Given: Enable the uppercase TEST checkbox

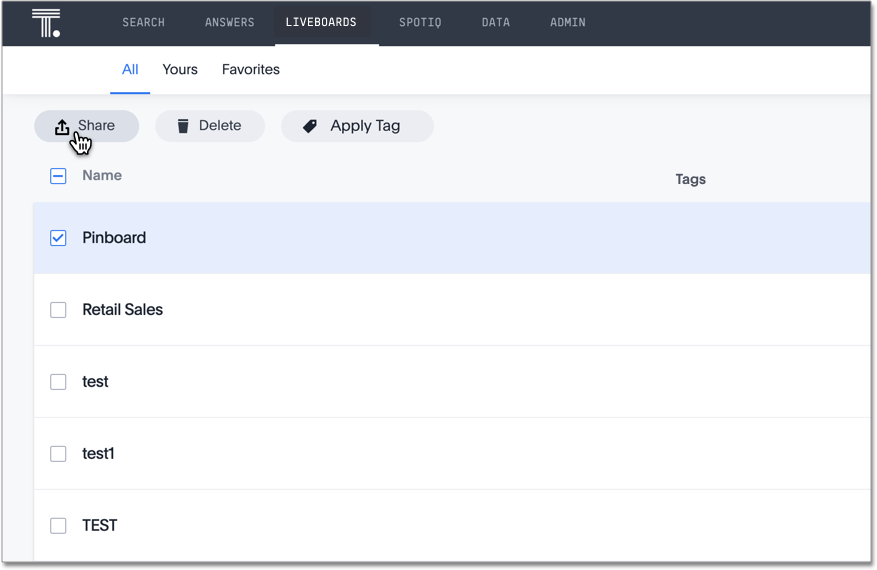Looking at the screenshot, I should (58, 526).
